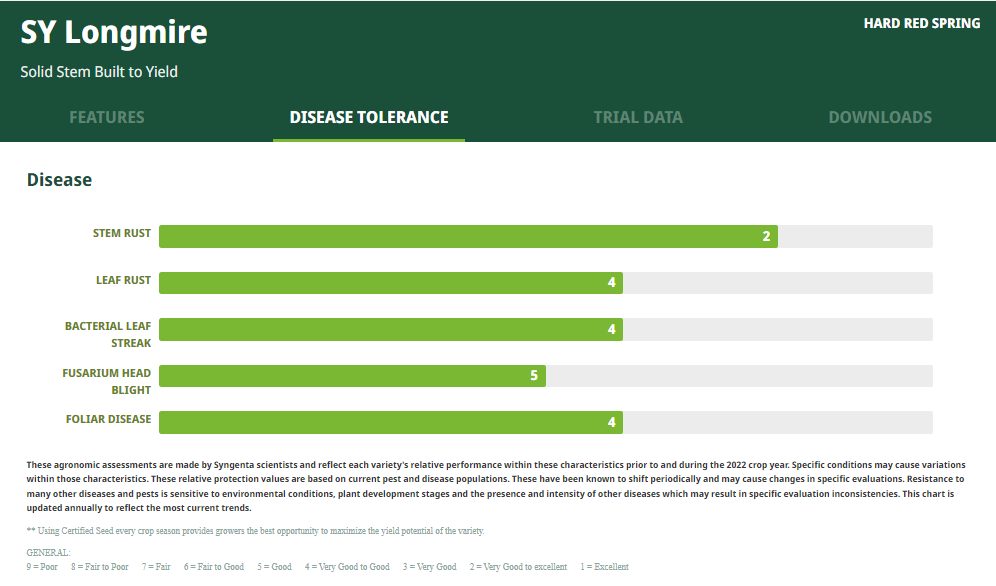
Task: Click the Disease section heading
Action: [x=59, y=180]
